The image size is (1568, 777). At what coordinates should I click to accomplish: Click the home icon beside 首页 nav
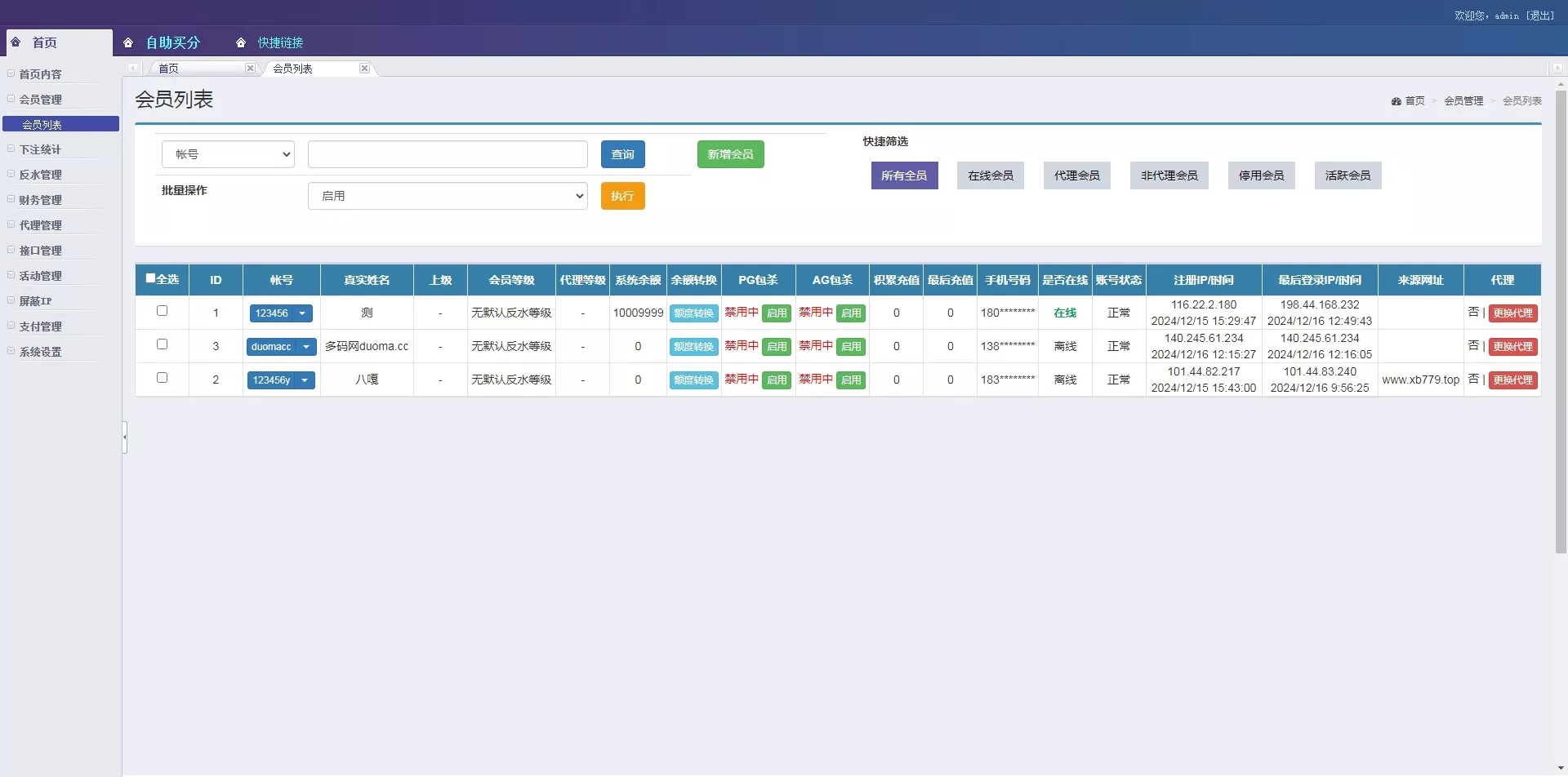(x=16, y=42)
